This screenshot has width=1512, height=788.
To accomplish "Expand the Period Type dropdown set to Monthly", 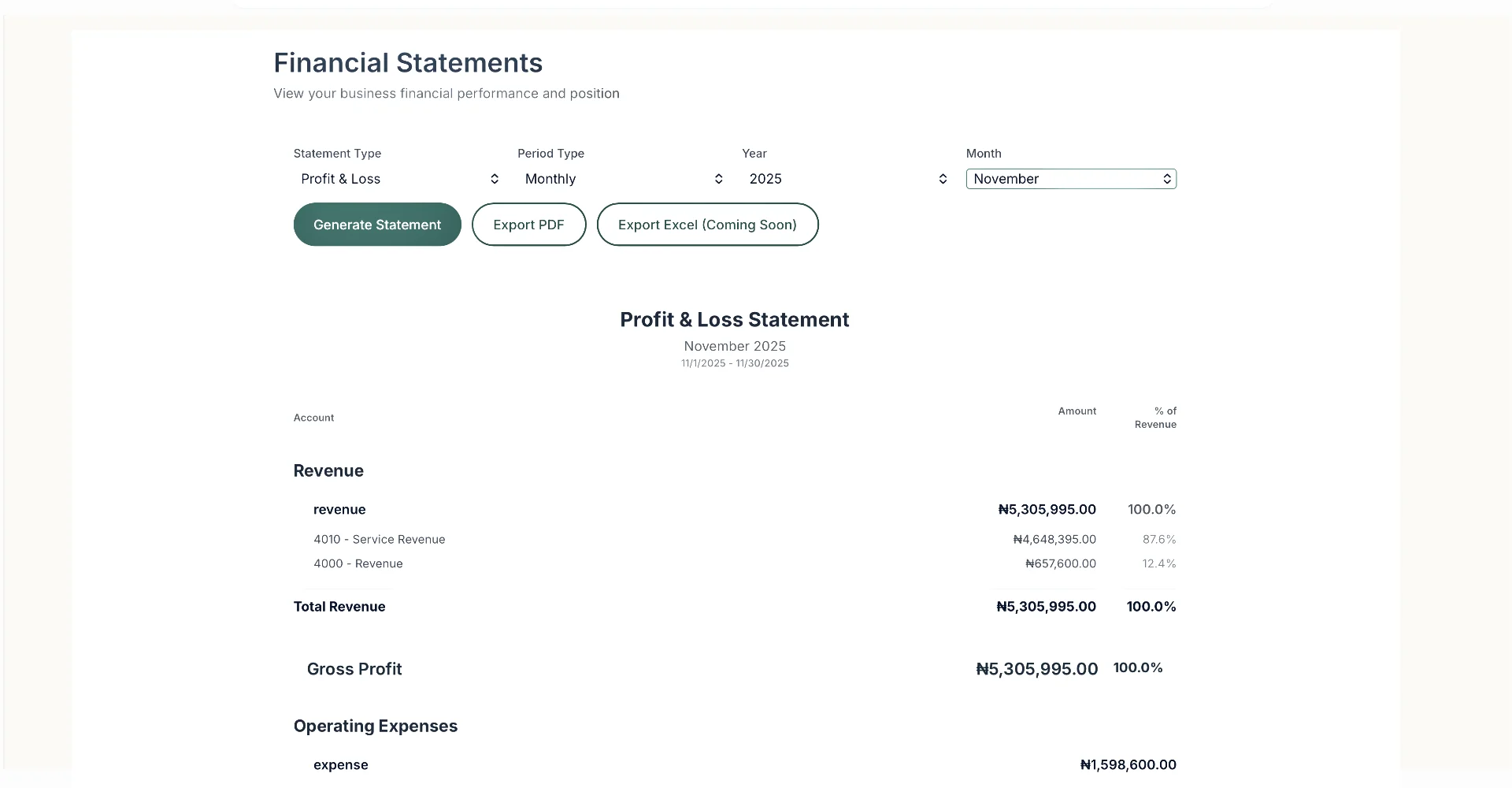I will tap(623, 179).
